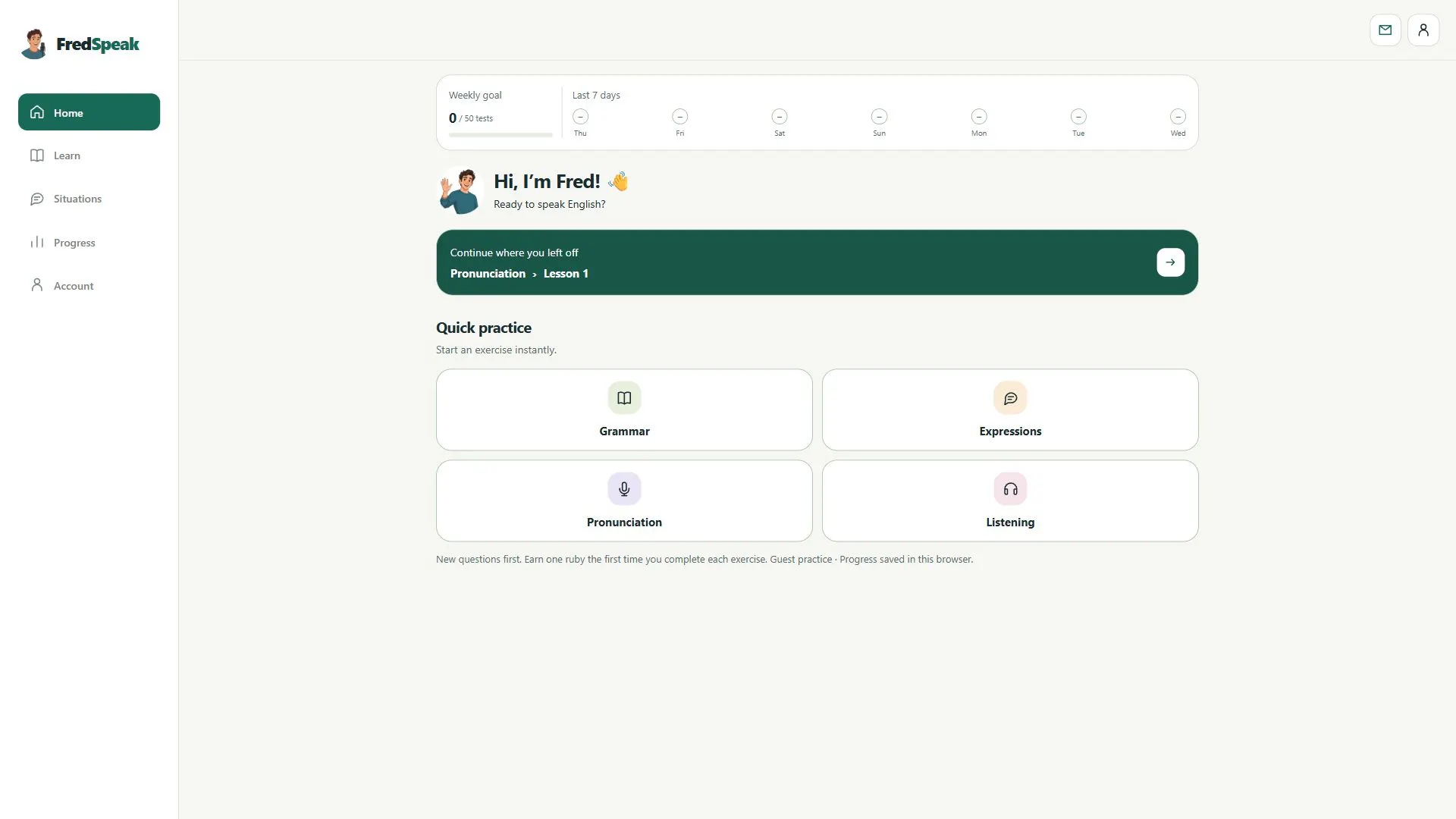Start Pronunciation quick practice
Screen dimensions: 1456x819
coord(624,500)
